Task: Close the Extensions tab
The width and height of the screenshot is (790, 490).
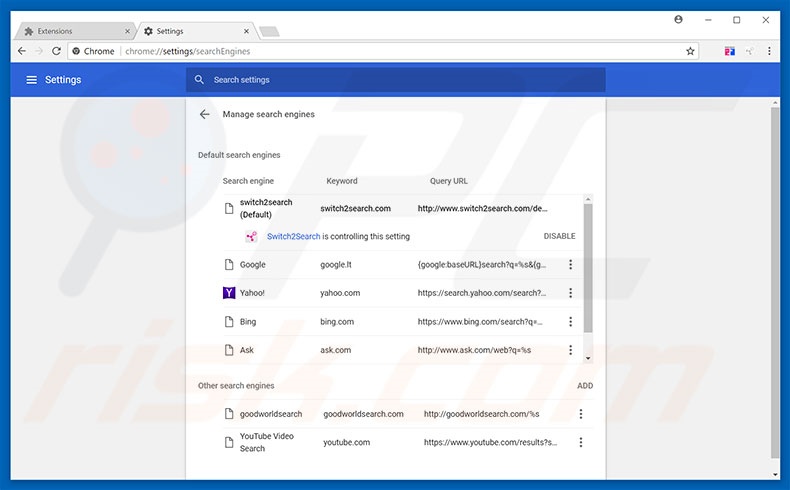Action: 127,31
